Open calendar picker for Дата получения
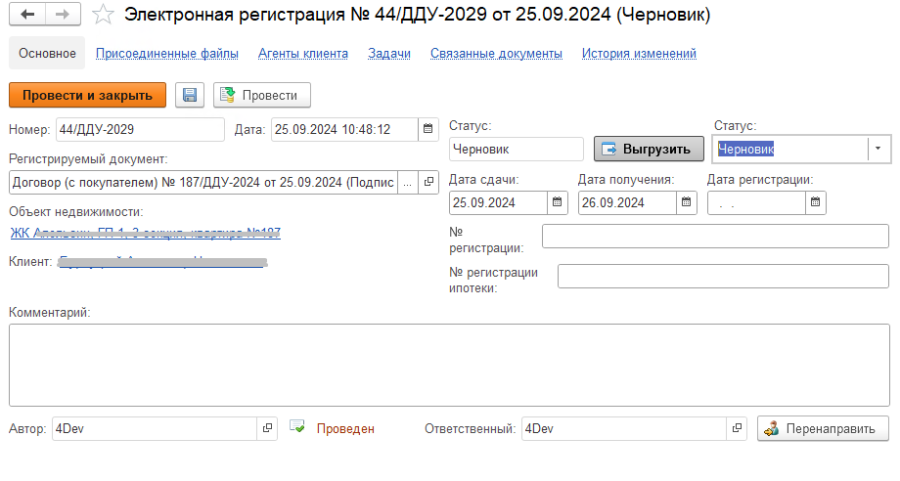Image resolution: width=900 pixels, height=481 pixels. pos(686,203)
